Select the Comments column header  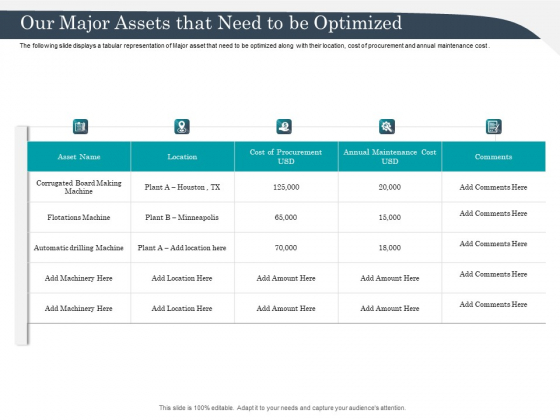494,156
